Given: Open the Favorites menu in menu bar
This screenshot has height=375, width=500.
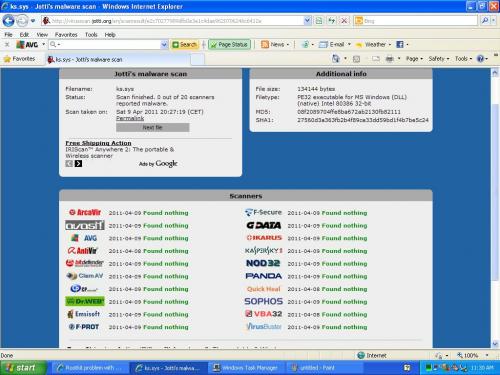Looking at the screenshot, I should point(66,35).
